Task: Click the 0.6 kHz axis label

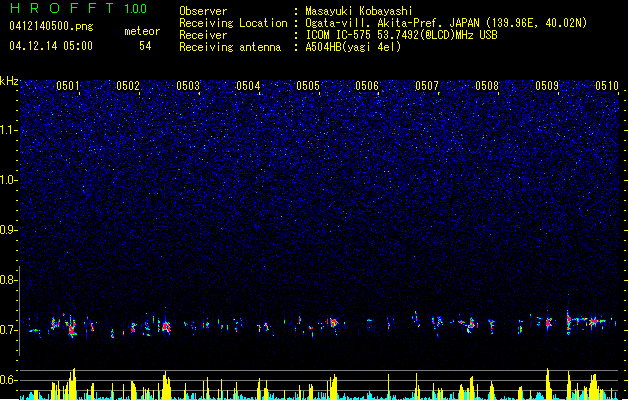Action: (8, 380)
